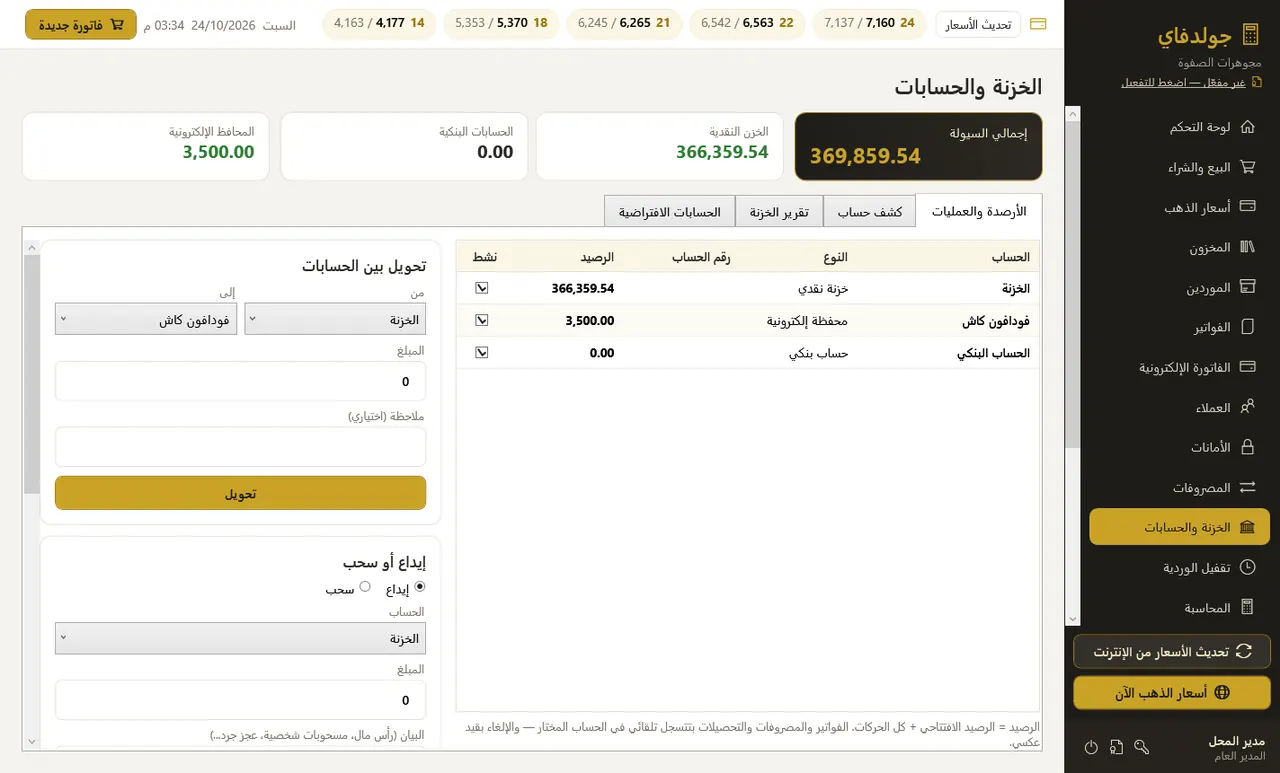Select the arrows icon beside المصروفات

(1247, 487)
